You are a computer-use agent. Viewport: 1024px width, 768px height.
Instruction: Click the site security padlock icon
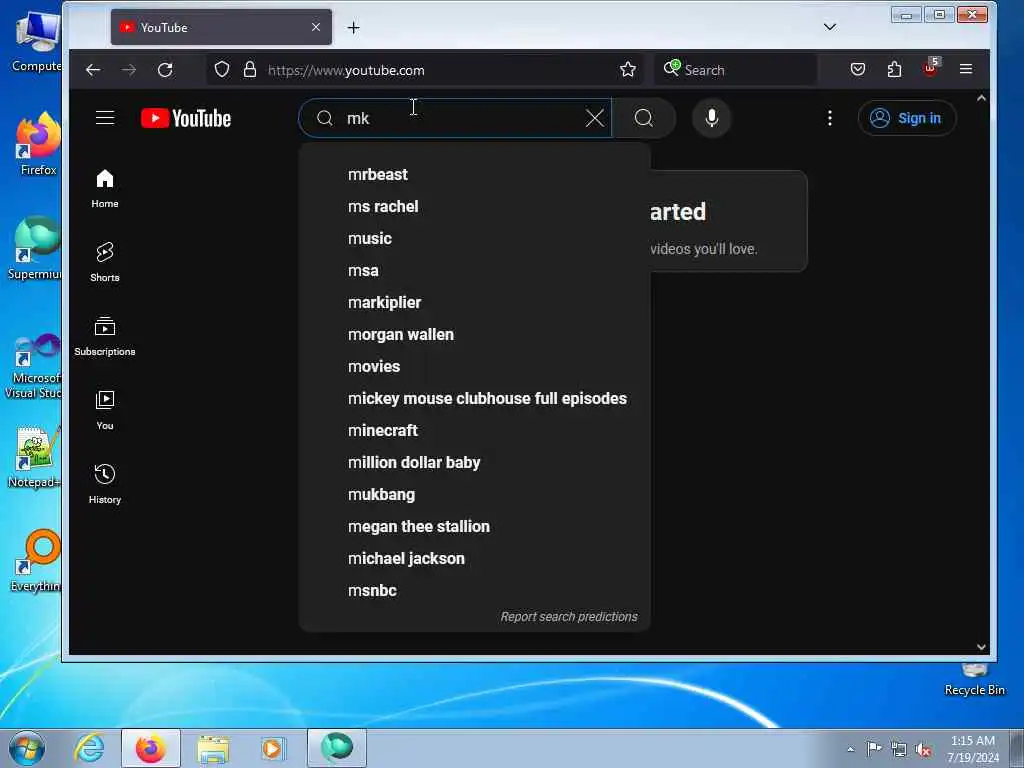(249, 70)
